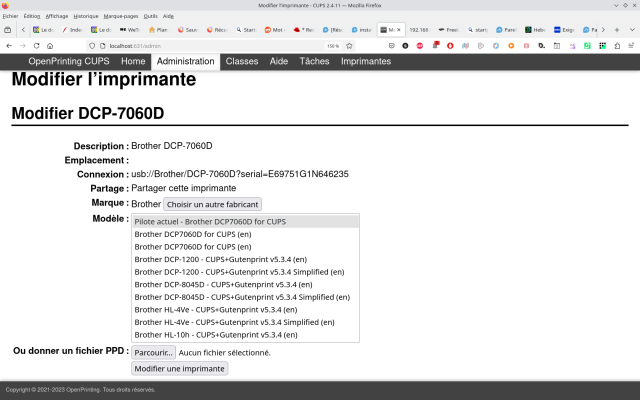Open the Historique menu

pyautogui.click(x=86, y=16)
